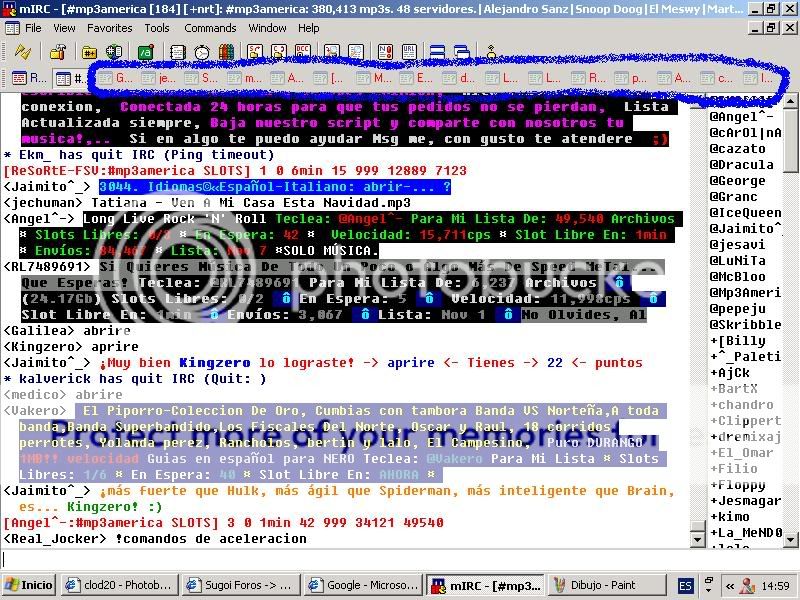Open the View menu
Viewport: 800px width, 600px height.
point(64,28)
